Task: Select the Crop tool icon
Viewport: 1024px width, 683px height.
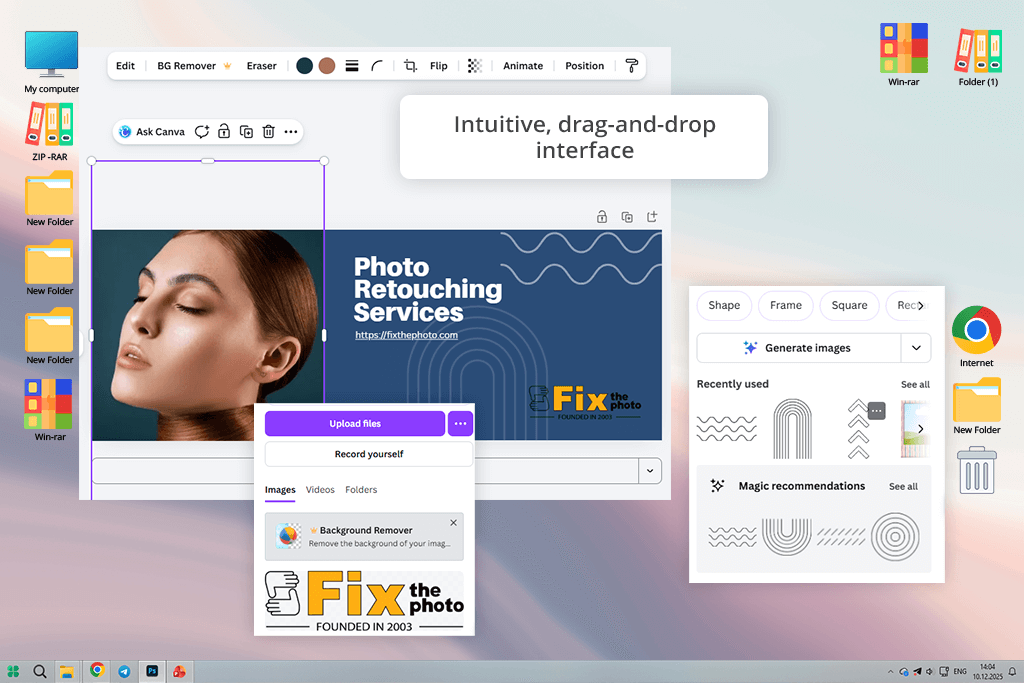Action: tap(410, 66)
